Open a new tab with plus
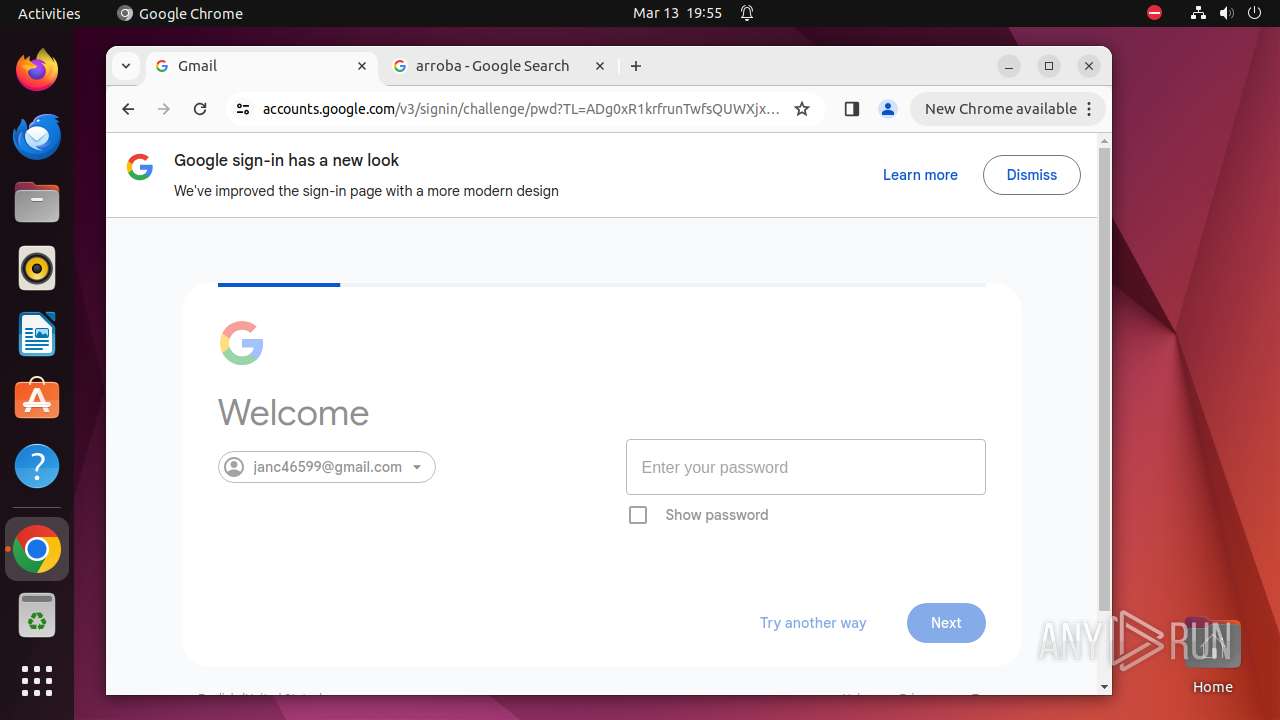The image size is (1280, 720). [x=636, y=66]
